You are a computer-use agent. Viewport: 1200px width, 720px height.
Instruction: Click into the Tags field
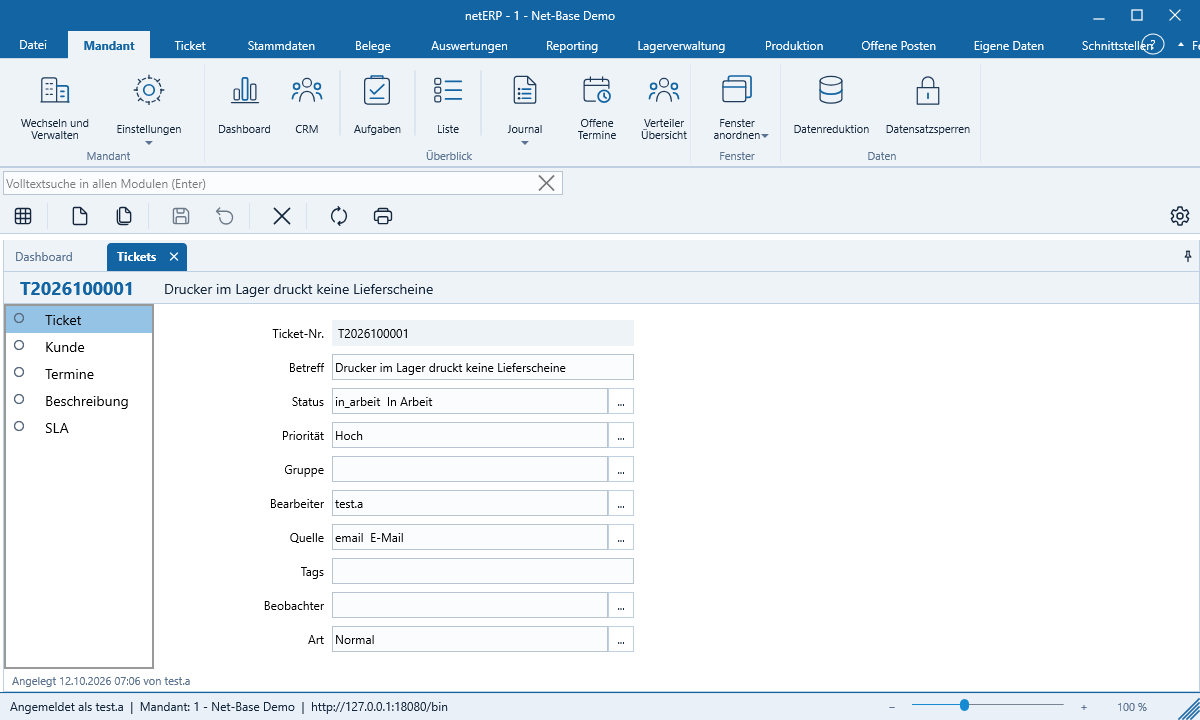pos(483,571)
